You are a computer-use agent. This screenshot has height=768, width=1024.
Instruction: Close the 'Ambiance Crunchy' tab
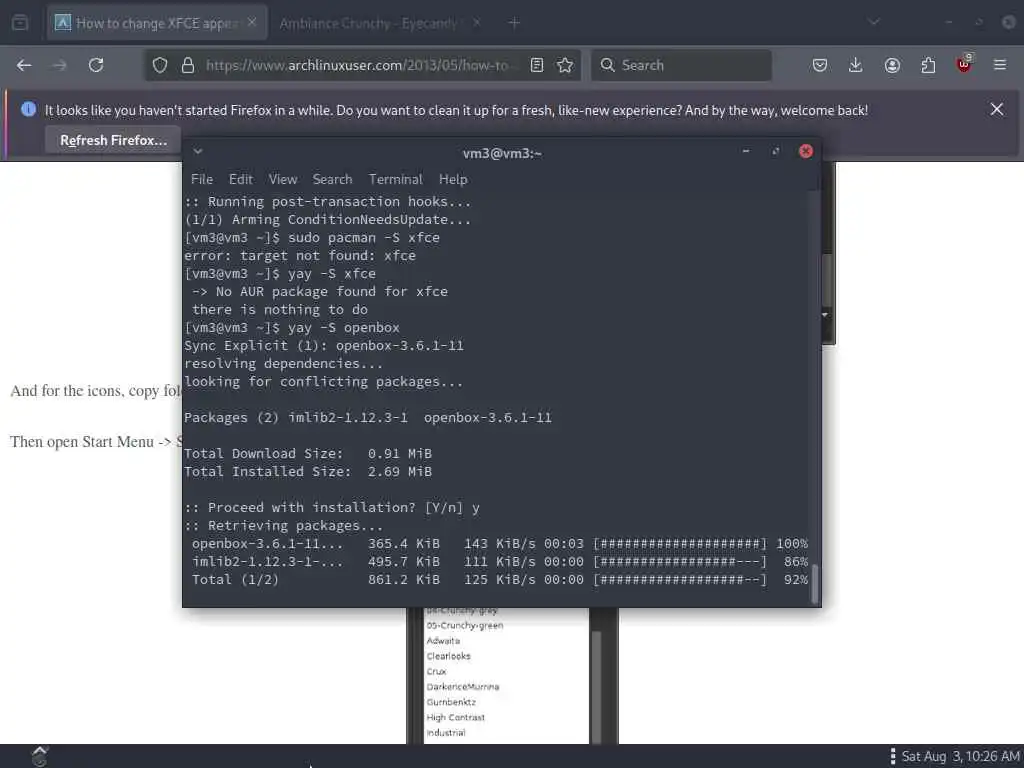coord(477,23)
